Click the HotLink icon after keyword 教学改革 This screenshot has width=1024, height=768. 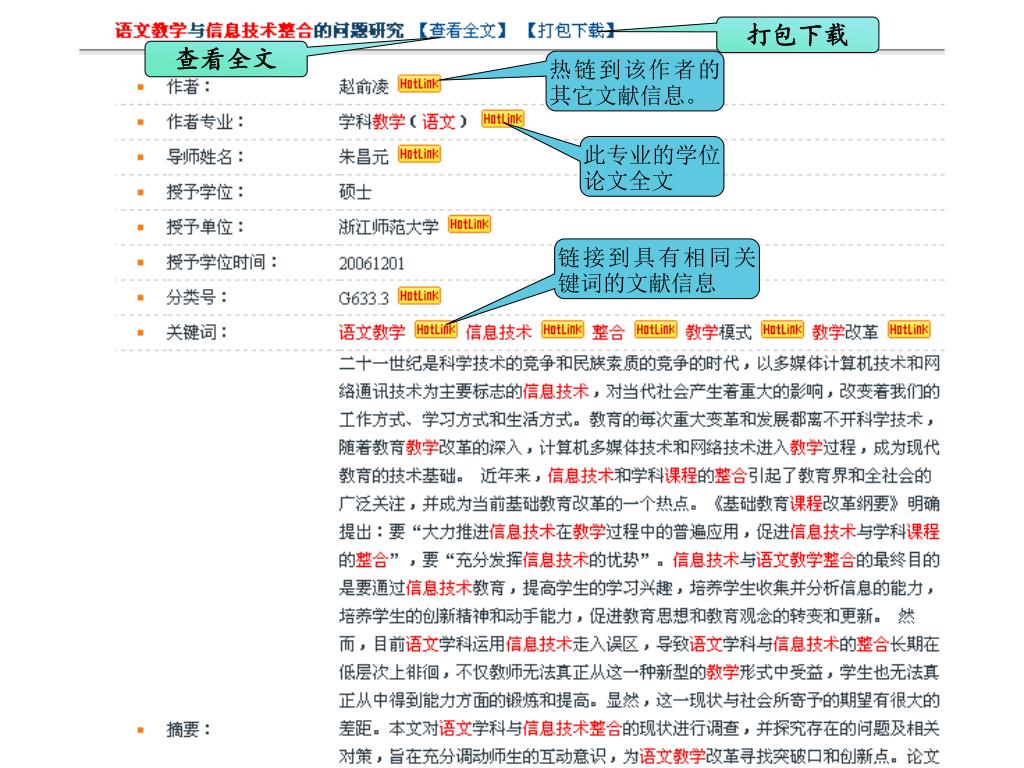(908, 330)
